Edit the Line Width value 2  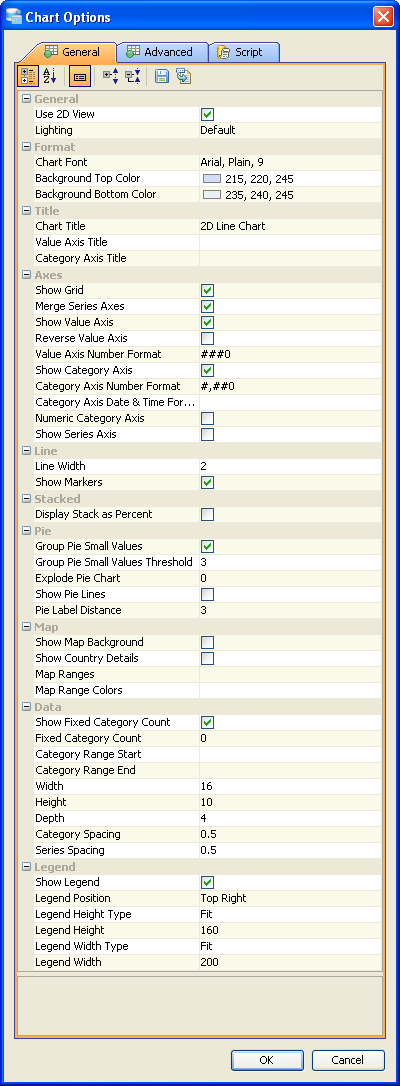point(290,466)
